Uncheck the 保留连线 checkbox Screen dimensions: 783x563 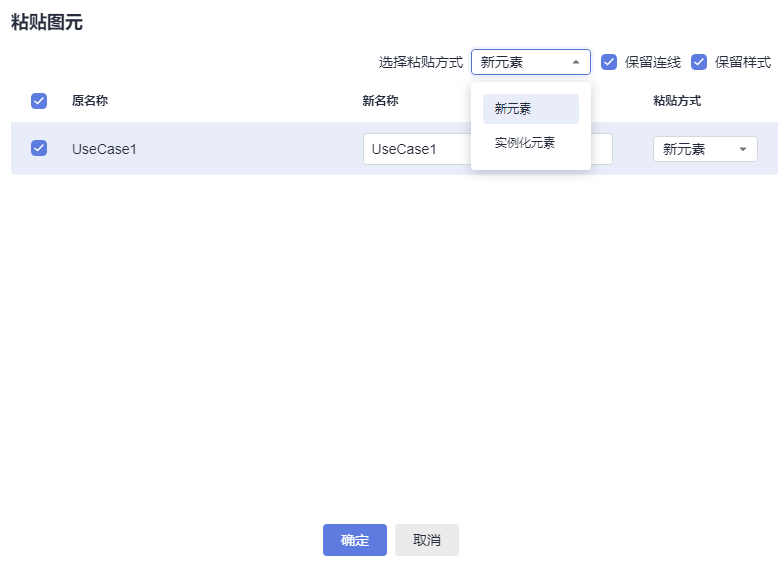tap(608, 62)
